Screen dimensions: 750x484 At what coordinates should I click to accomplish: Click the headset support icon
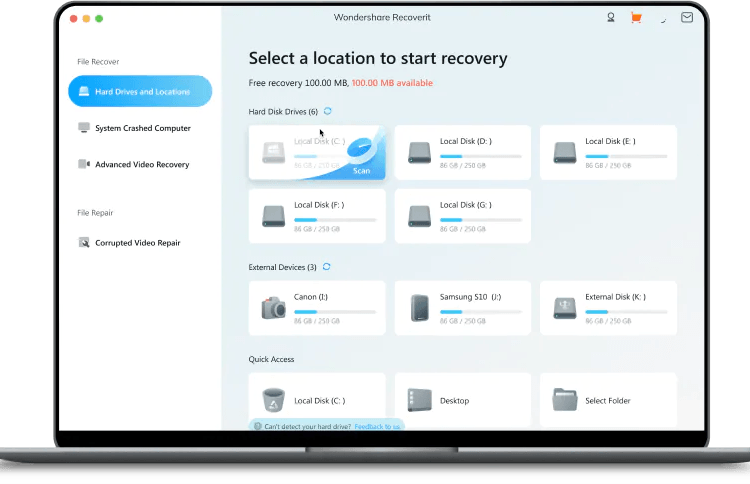[x=661, y=18]
